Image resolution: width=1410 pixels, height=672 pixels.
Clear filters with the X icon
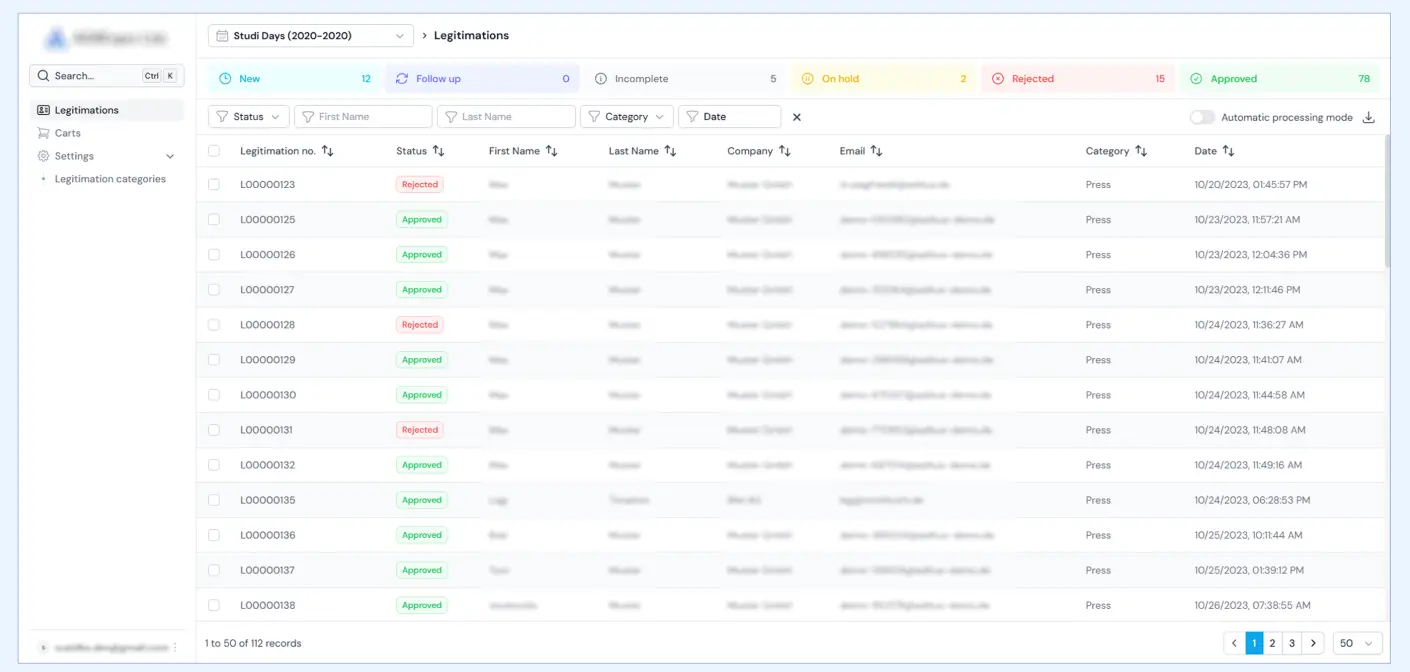coord(797,117)
